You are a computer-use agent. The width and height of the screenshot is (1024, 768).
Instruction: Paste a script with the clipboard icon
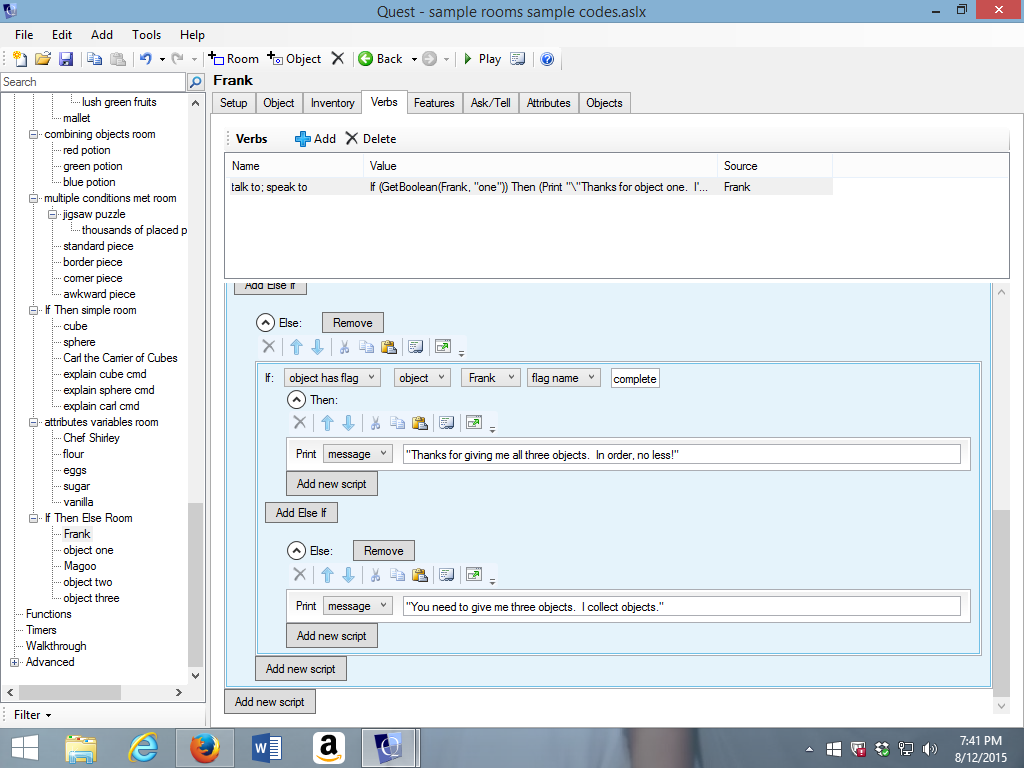421,422
